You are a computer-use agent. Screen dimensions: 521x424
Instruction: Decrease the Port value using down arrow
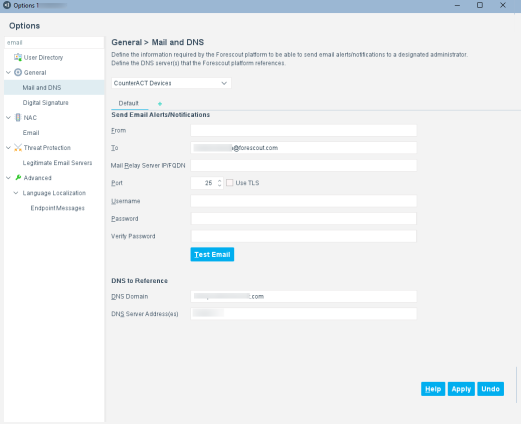point(219,185)
